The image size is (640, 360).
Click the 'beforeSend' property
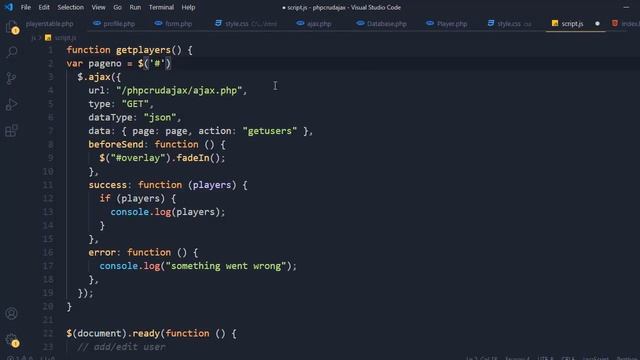(116, 144)
